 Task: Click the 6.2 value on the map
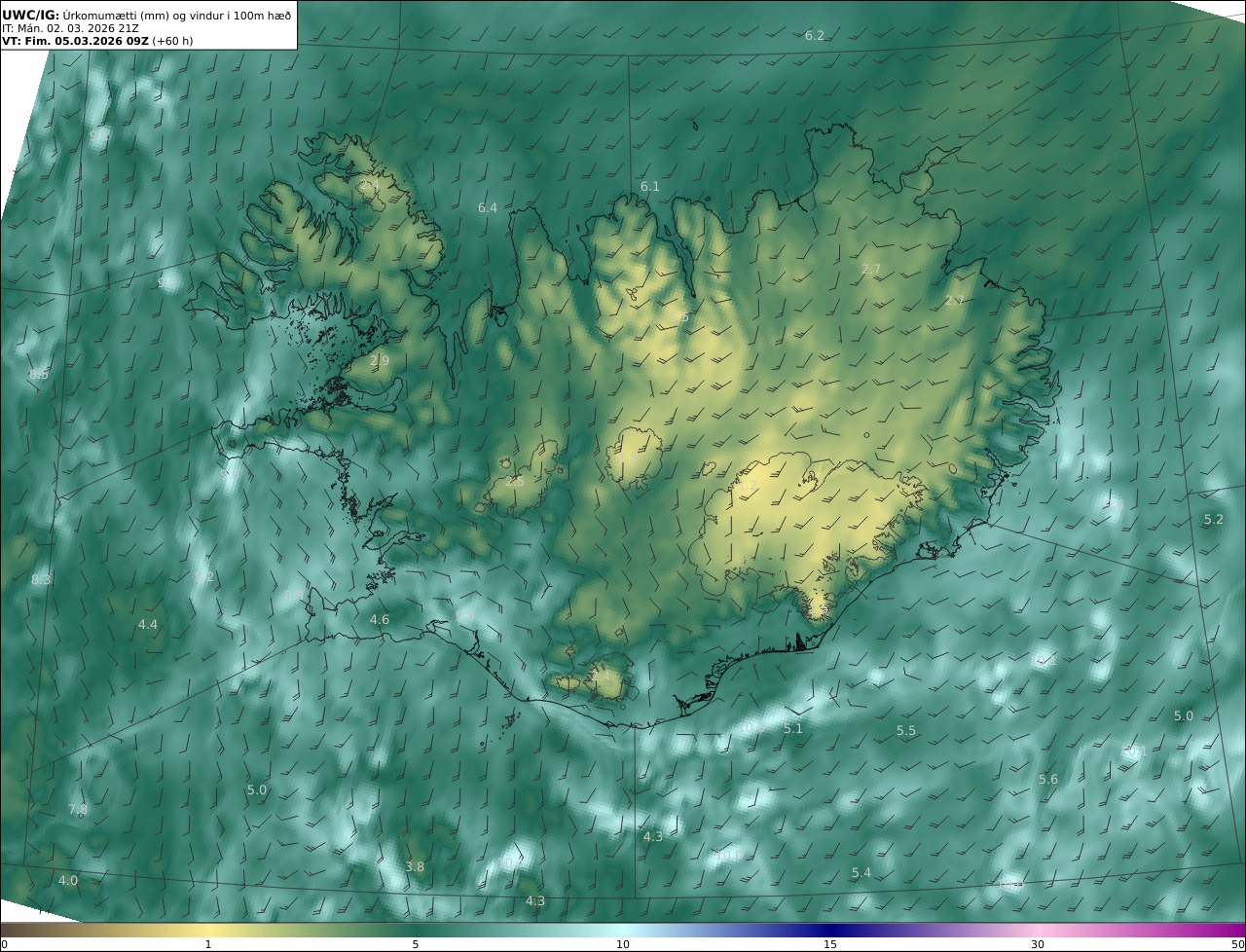(x=815, y=36)
